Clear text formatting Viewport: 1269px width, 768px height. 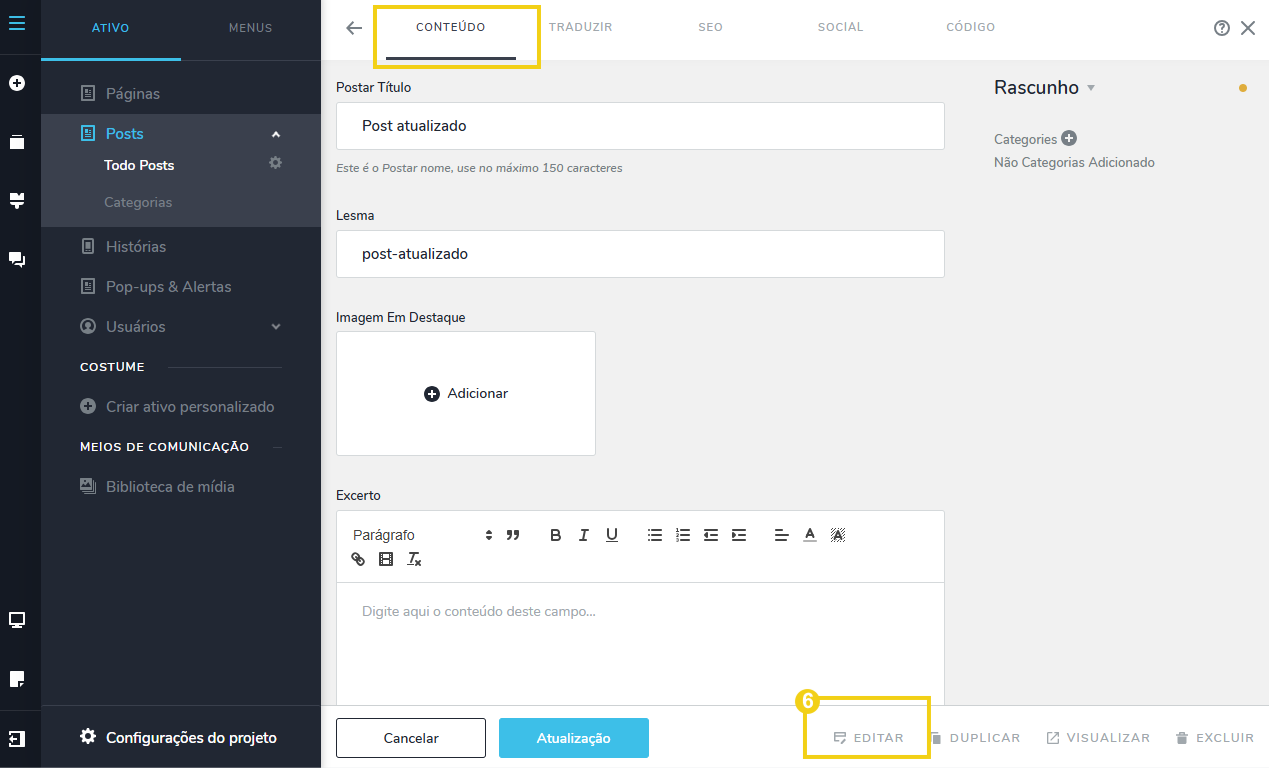pyautogui.click(x=414, y=559)
